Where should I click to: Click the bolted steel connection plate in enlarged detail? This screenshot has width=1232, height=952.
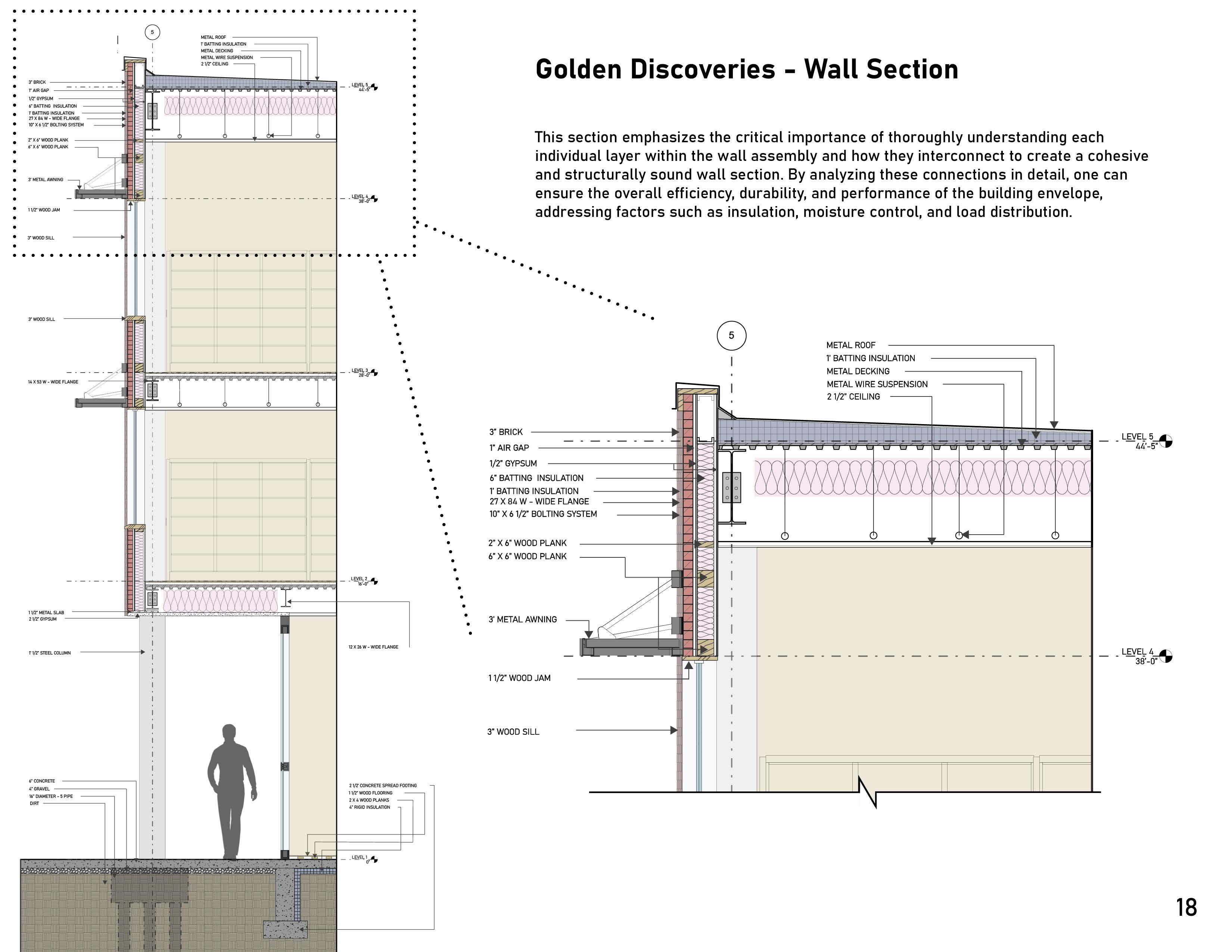(x=731, y=487)
